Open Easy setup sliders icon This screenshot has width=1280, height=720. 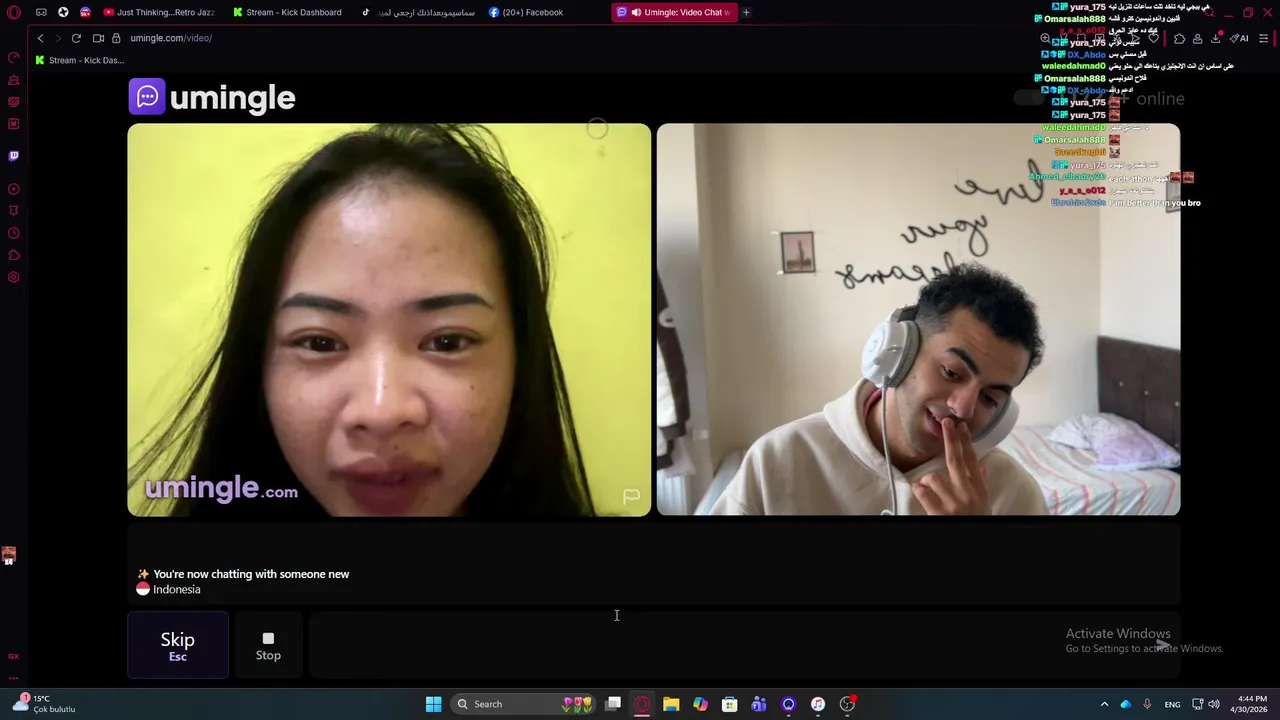coord(1264,38)
